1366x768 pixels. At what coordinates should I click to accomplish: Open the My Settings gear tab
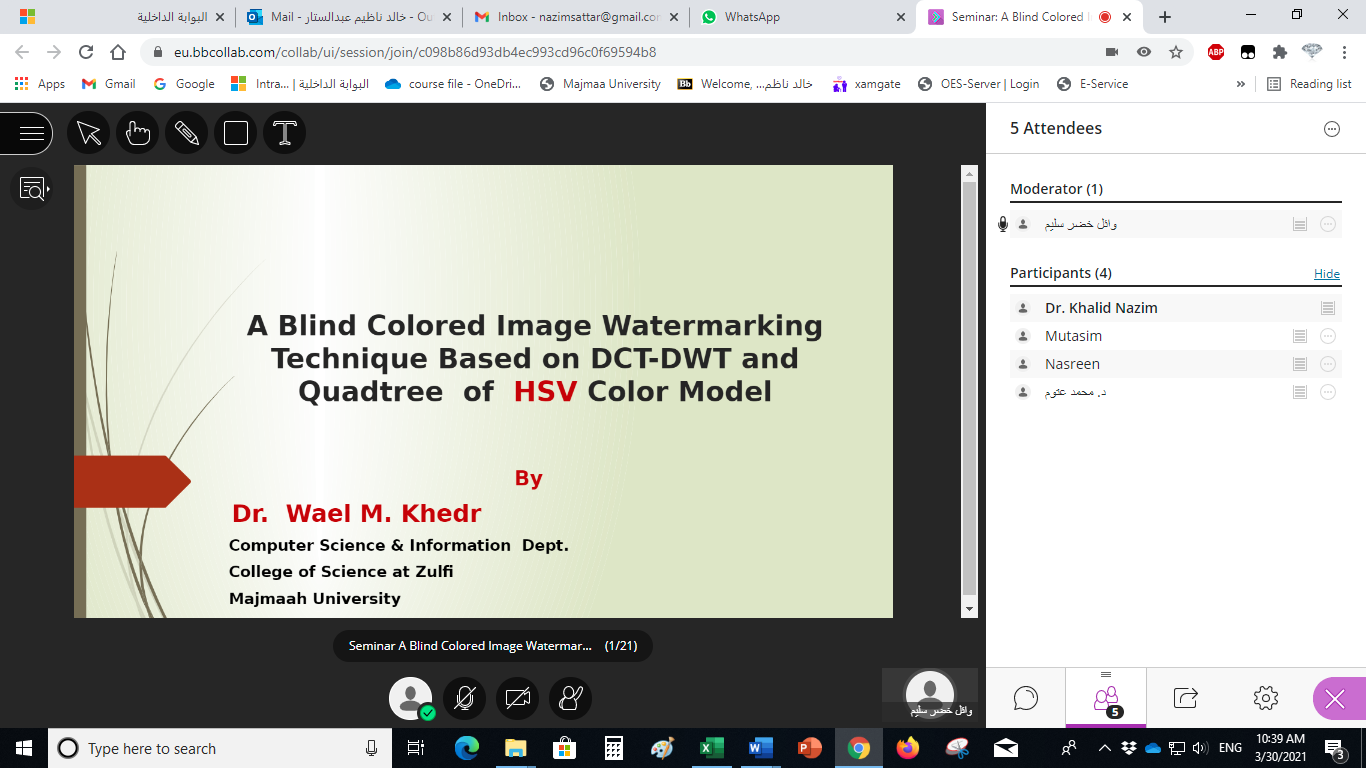(x=1266, y=698)
